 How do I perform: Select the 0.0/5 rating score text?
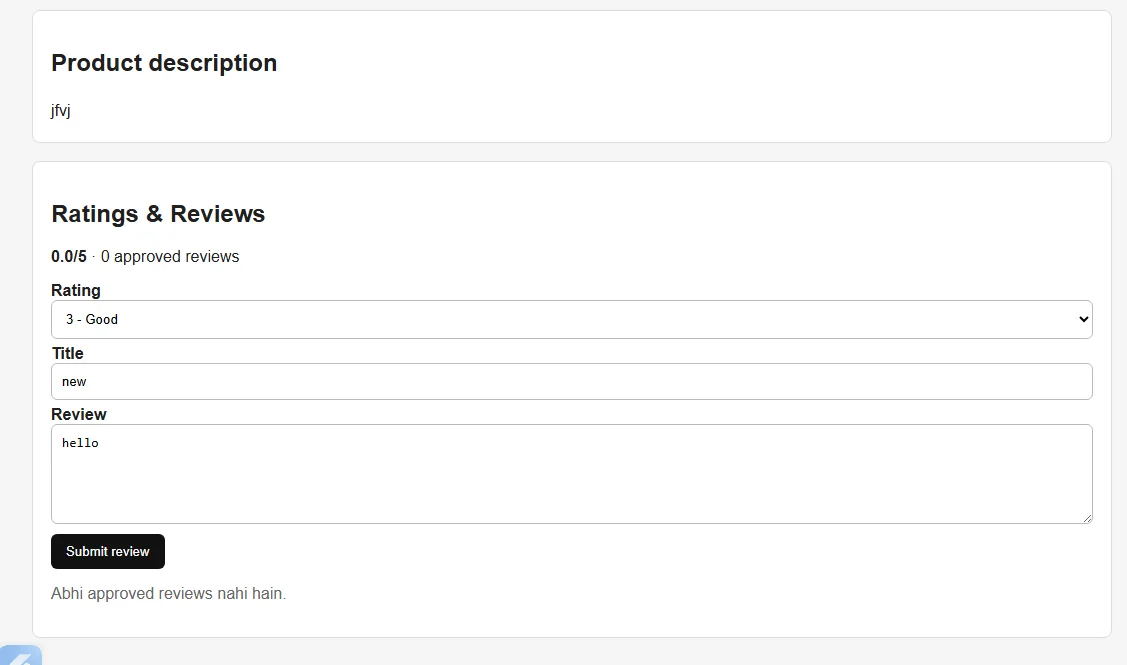click(x=68, y=257)
